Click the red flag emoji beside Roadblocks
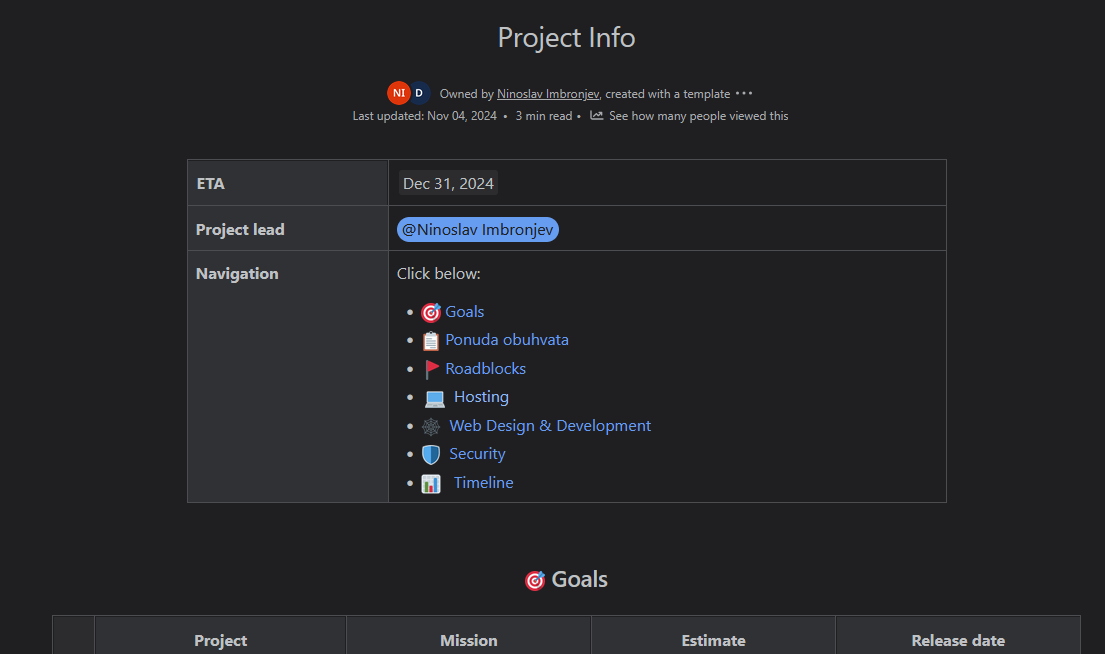The image size is (1105, 654). [x=431, y=369]
